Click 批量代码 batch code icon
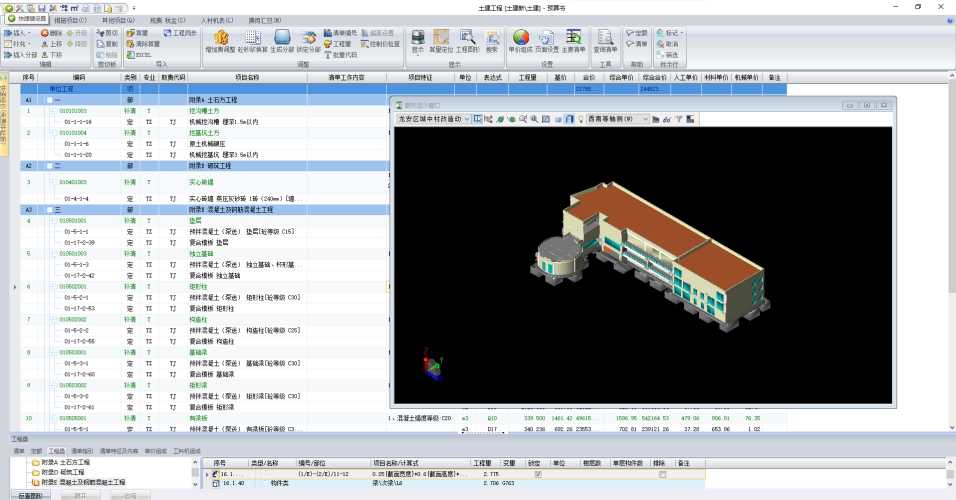956x500 pixels. pos(340,55)
